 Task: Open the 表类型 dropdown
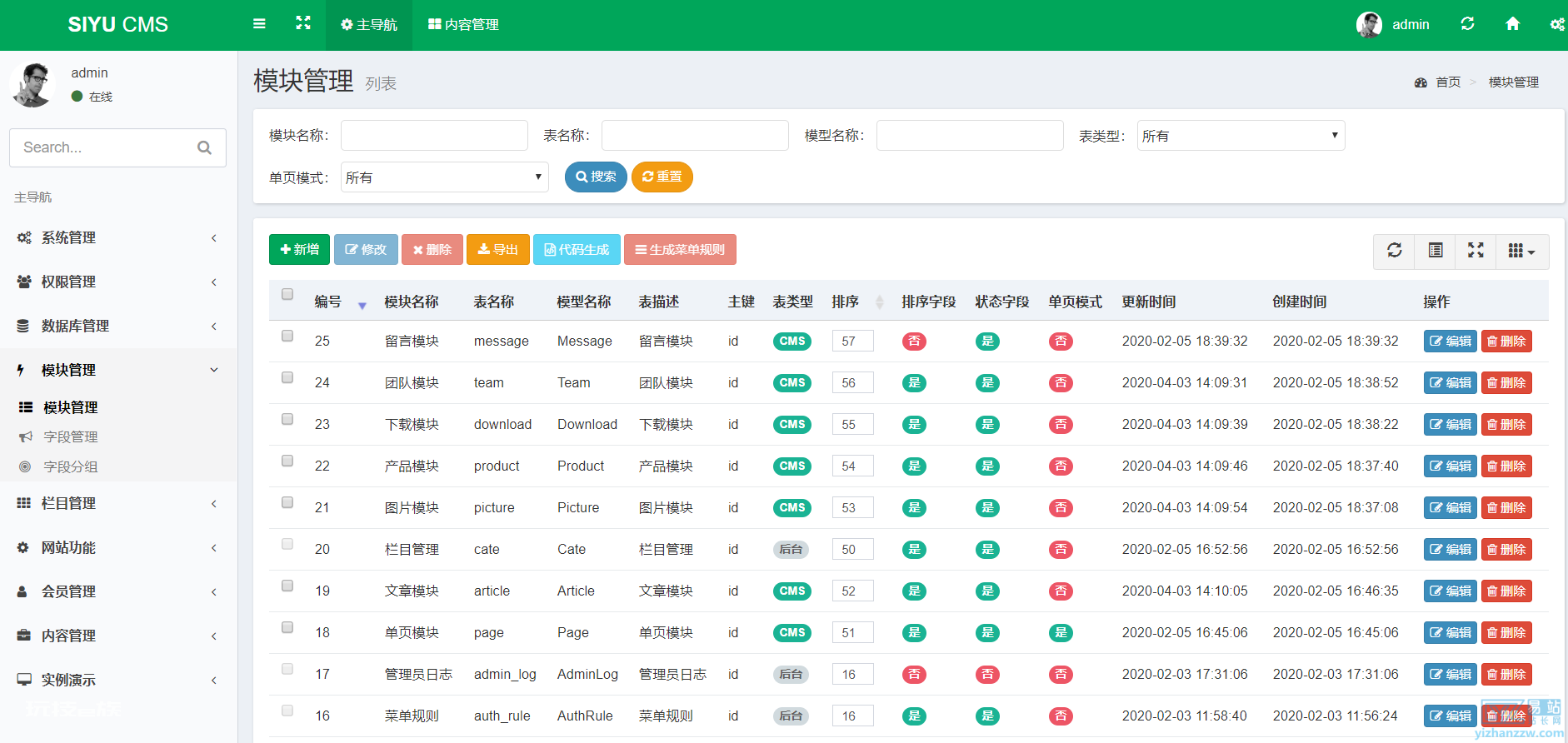coord(1241,136)
